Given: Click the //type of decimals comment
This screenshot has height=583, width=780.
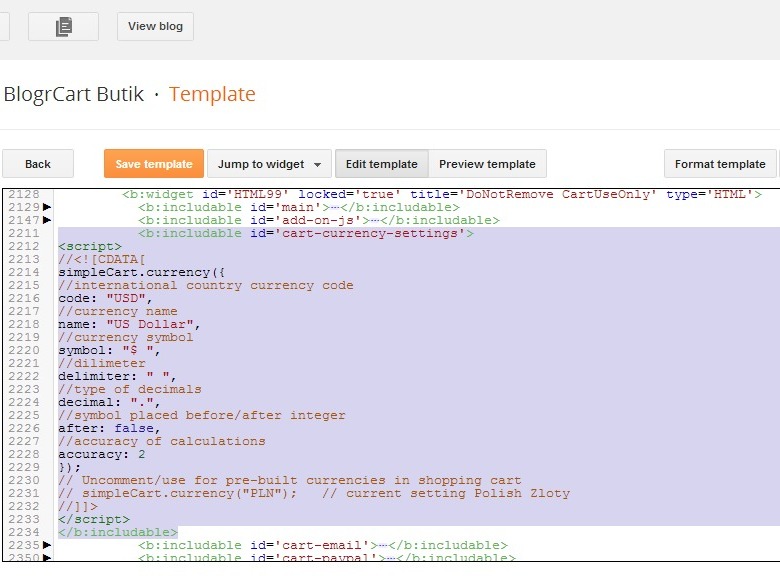Looking at the screenshot, I should coord(130,389).
